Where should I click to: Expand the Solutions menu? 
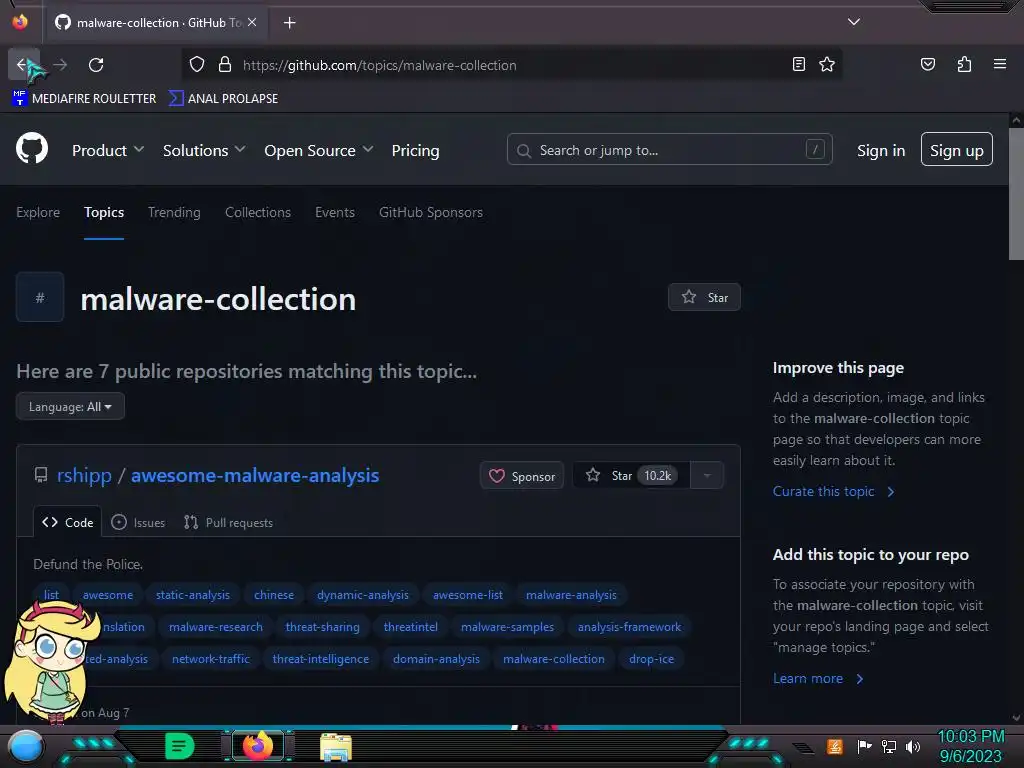click(204, 150)
